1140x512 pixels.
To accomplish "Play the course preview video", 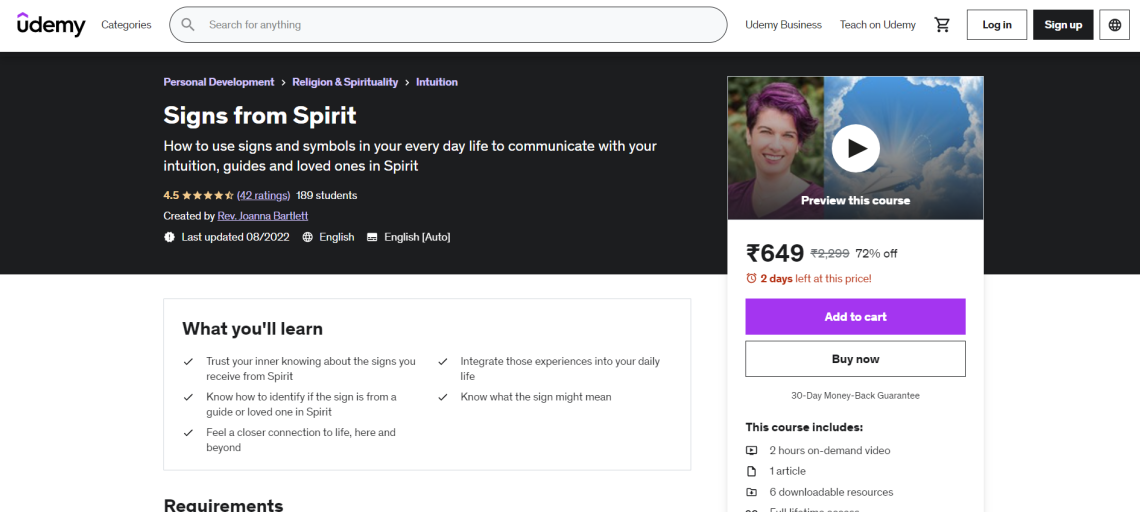I will 855,148.
